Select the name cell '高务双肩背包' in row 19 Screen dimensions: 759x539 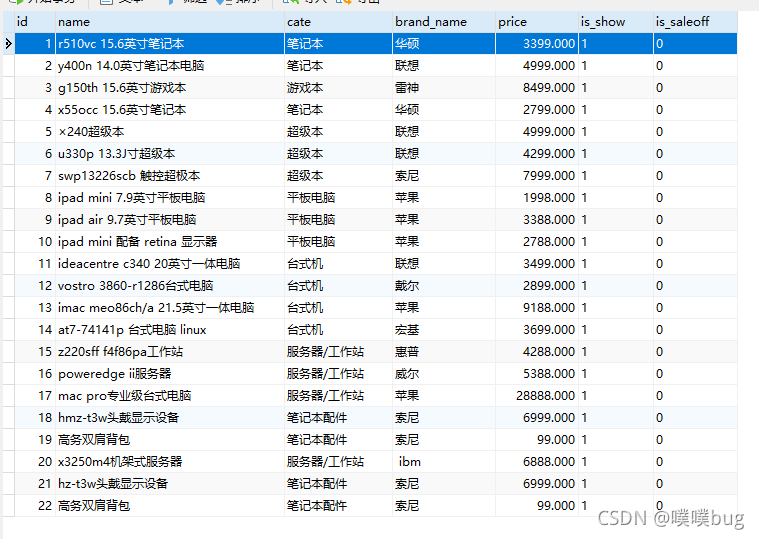pos(169,440)
